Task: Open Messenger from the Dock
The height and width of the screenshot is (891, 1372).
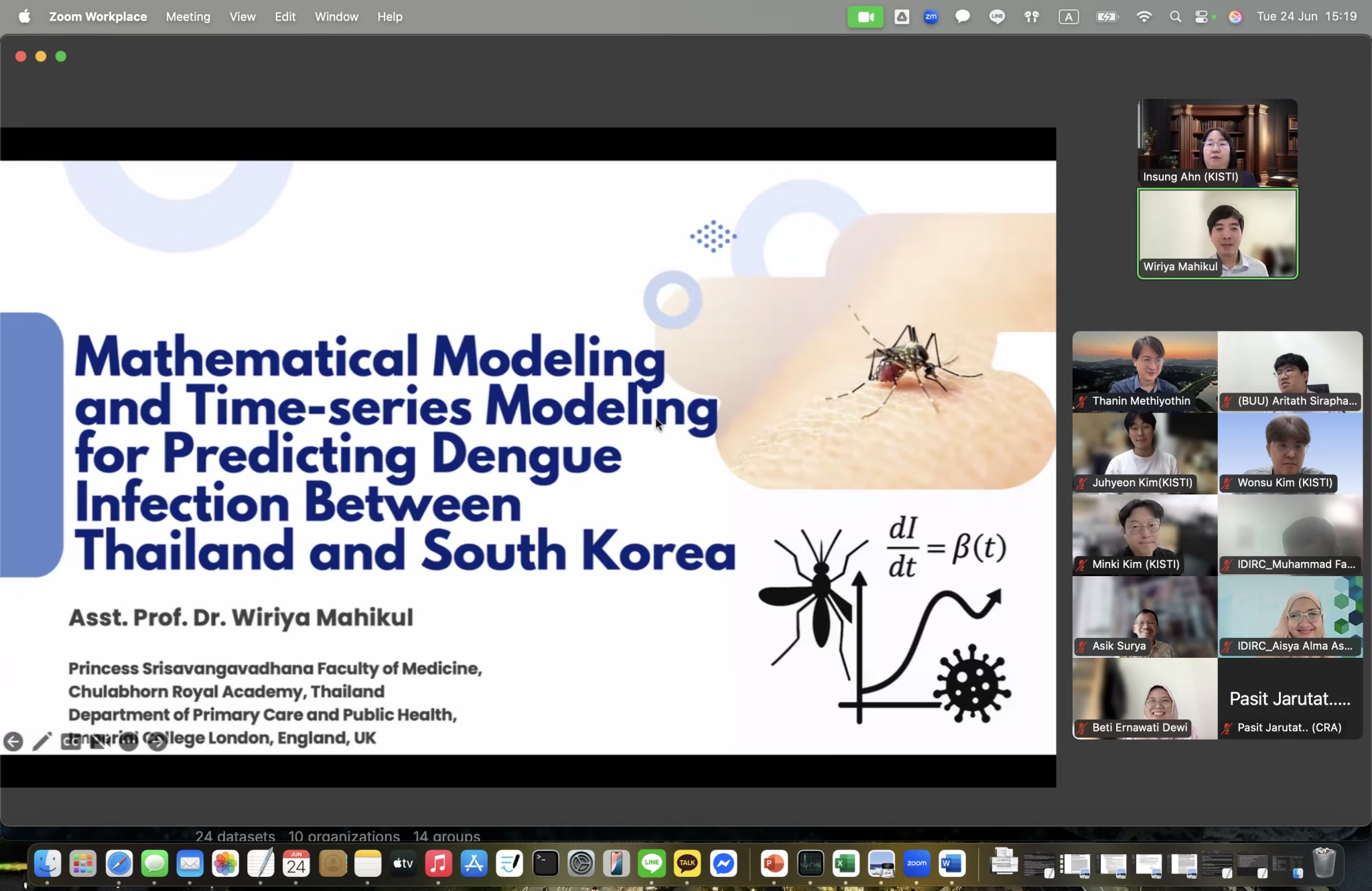Action: tap(724, 864)
